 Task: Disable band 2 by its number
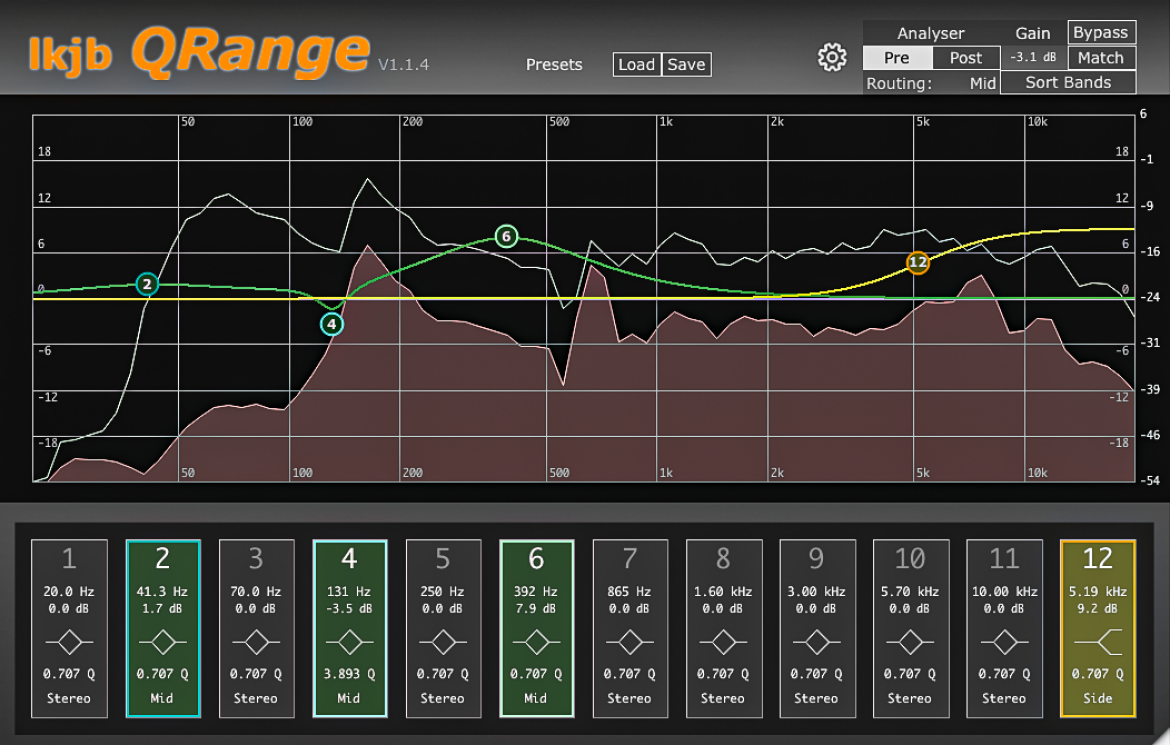tap(163, 558)
